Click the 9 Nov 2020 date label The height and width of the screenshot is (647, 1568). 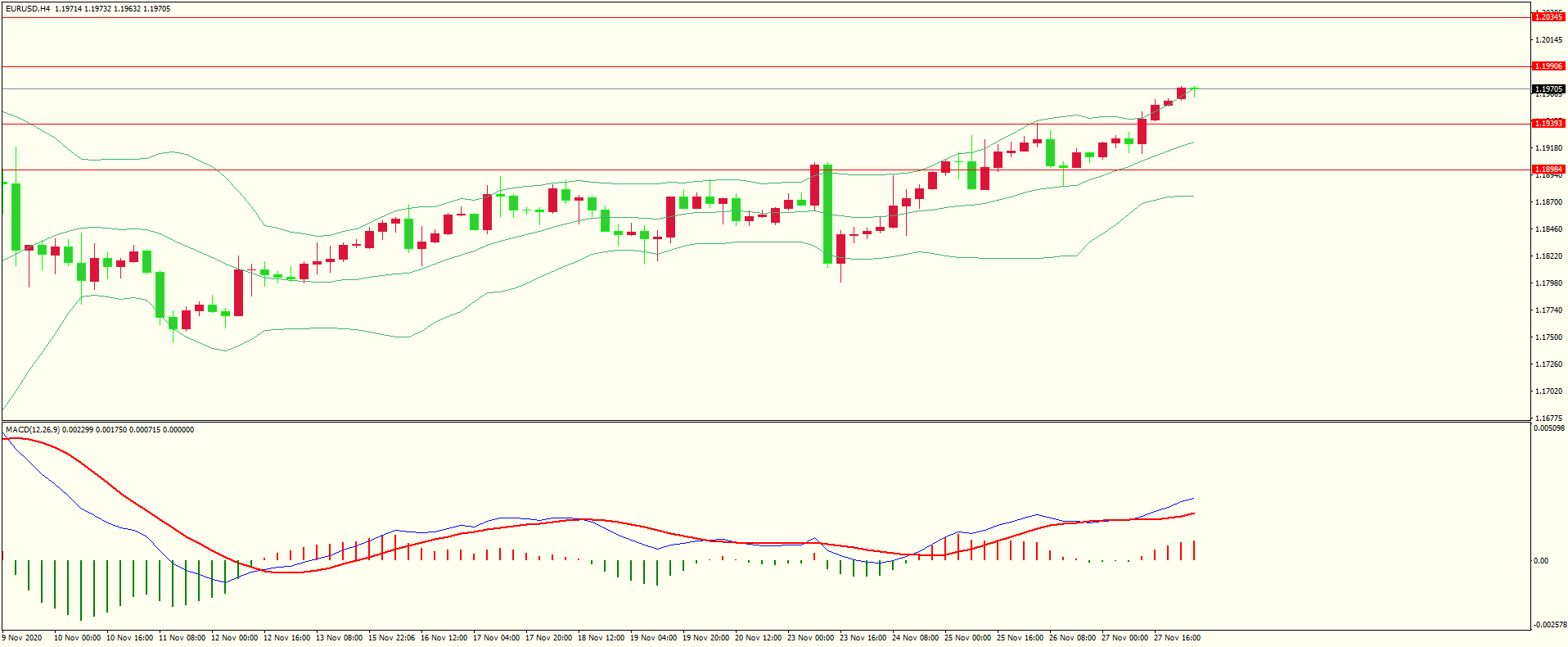tap(22, 638)
